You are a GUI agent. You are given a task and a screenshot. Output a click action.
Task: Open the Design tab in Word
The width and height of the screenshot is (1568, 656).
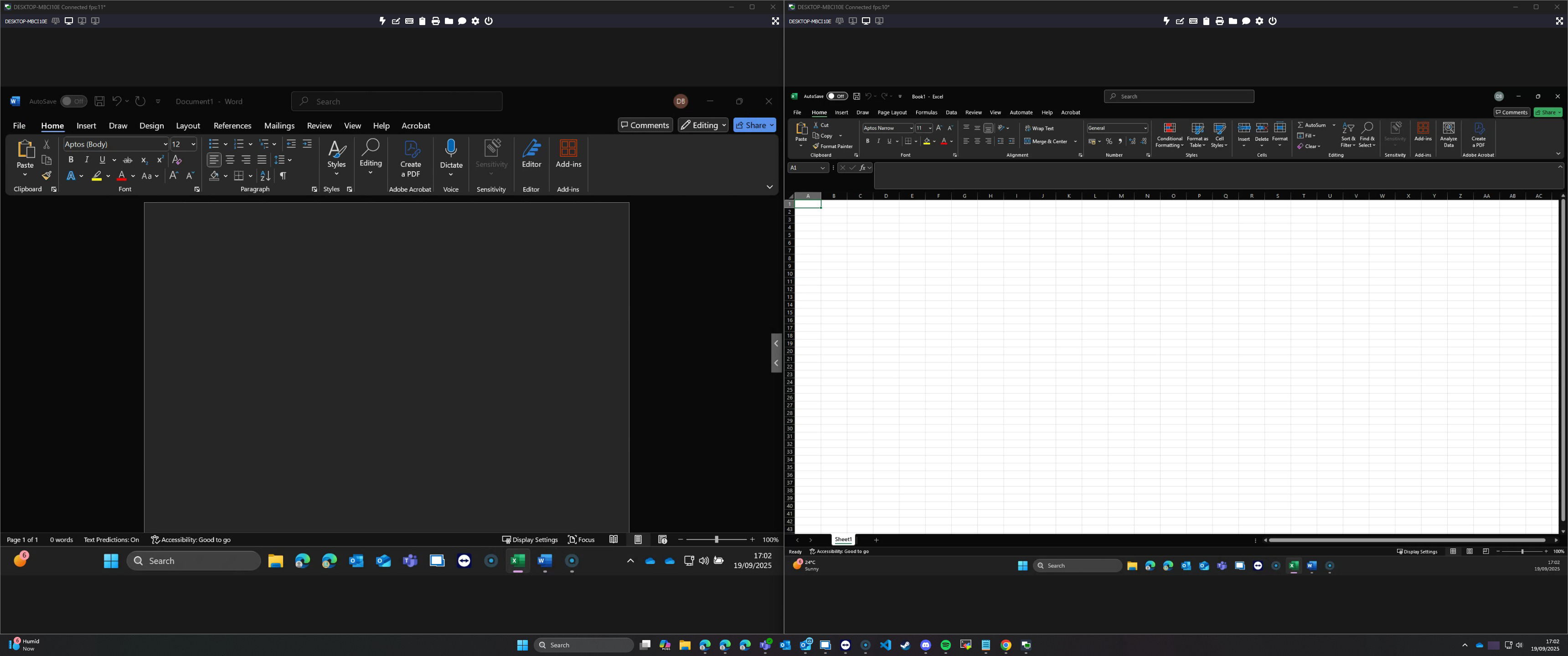point(152,126)
